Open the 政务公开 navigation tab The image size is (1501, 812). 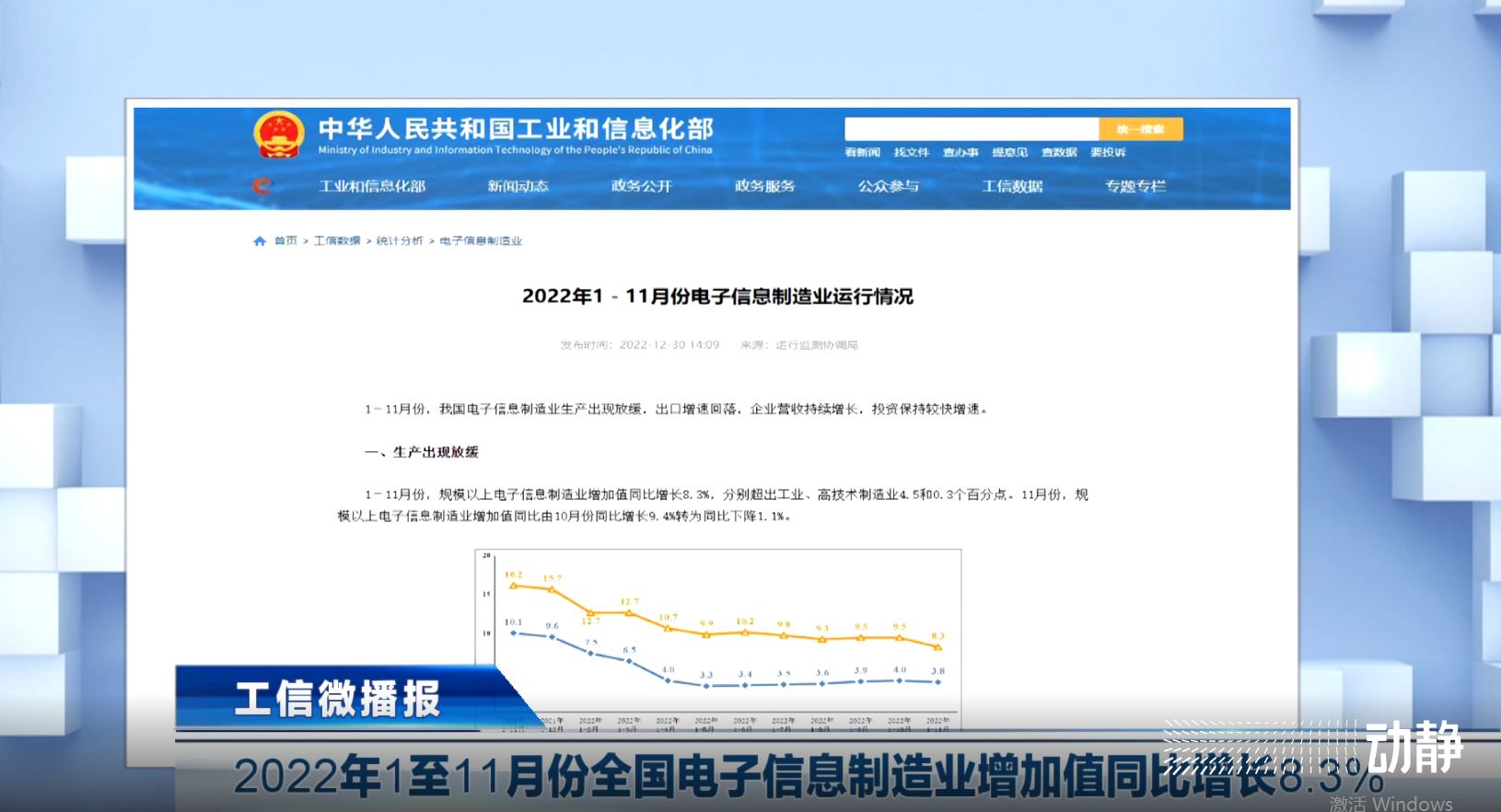tap(641, 186)
